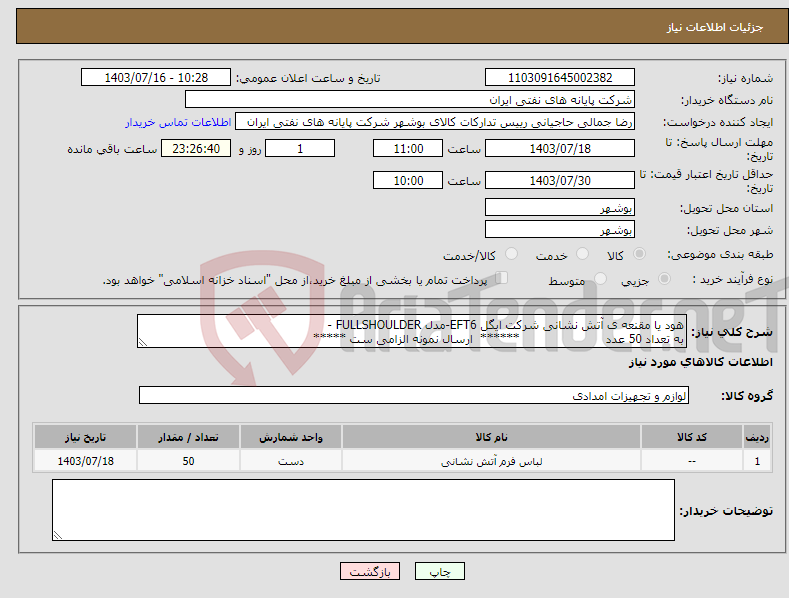Click the واحد شمارش column header
The width and height of the screenshot is (789, 598).
[x=291, y=437]
